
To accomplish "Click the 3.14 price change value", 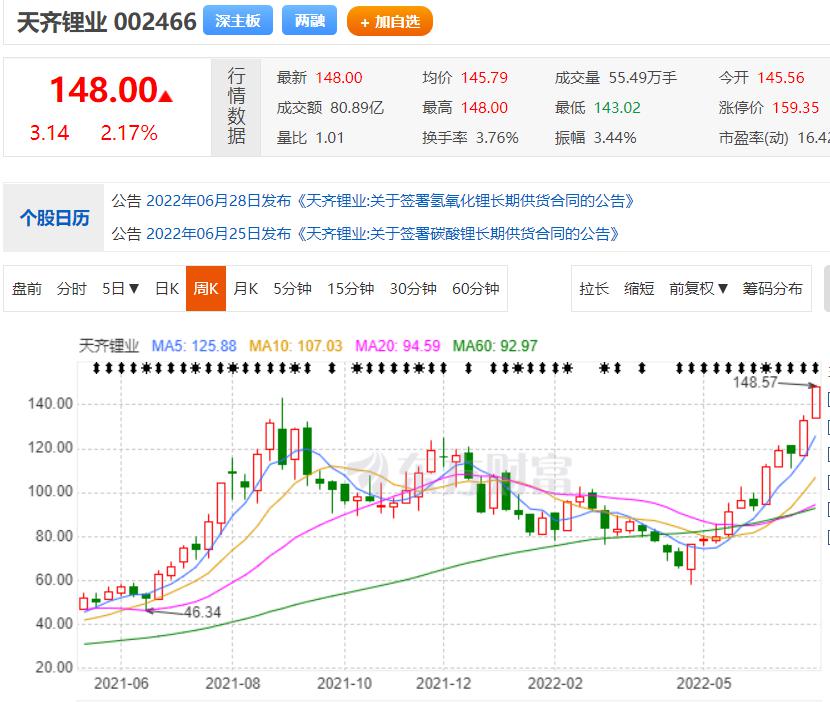I will pos(49,133).
